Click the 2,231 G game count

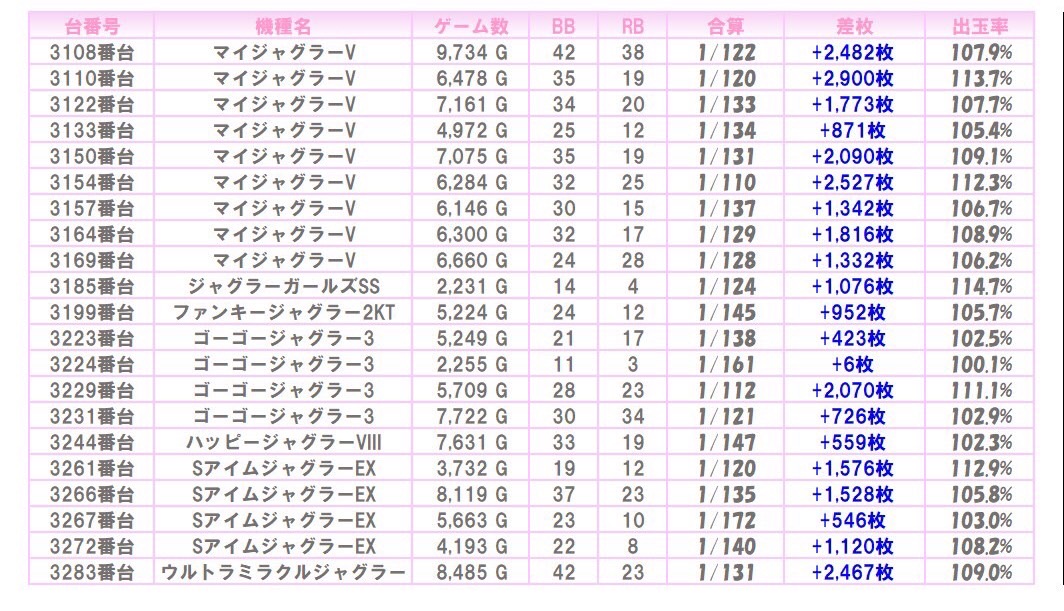tap(472, 286)
